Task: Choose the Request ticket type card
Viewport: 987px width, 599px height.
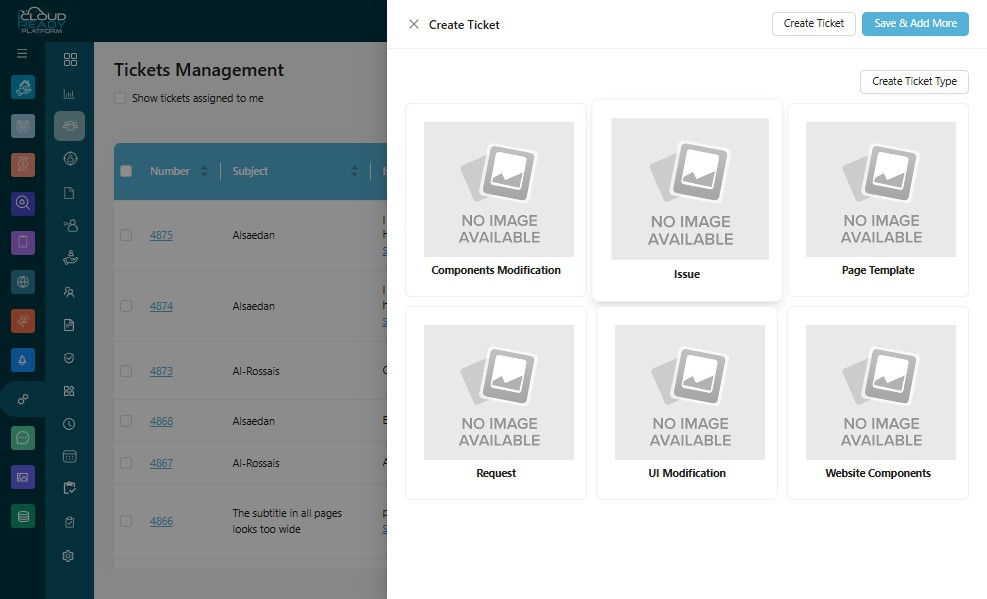Action: click(x=496, y=403)
